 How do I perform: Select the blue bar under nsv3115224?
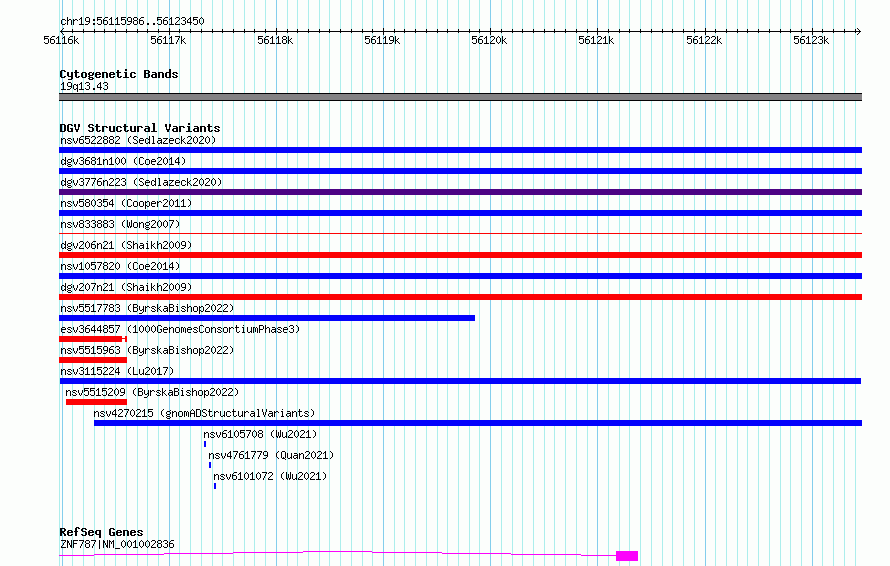click(x=460, y=381)
